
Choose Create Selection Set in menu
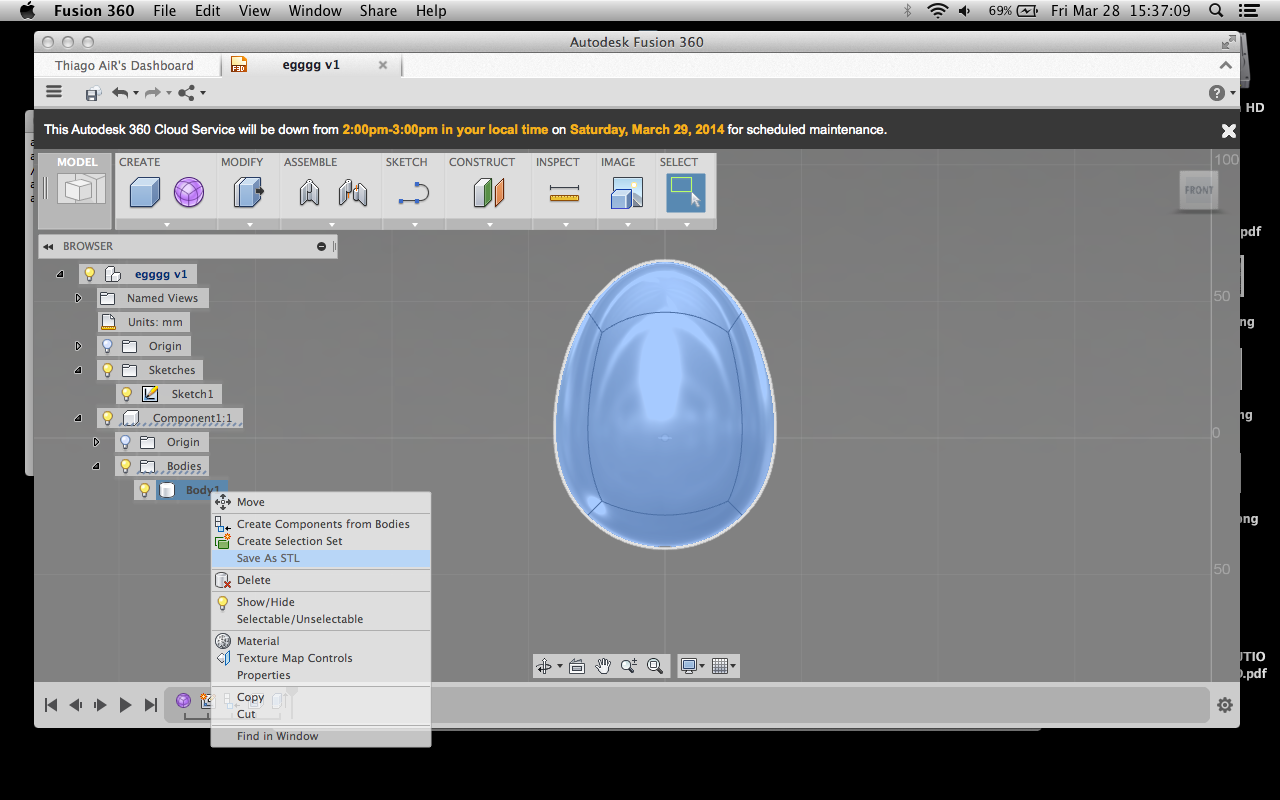[321, 541]
